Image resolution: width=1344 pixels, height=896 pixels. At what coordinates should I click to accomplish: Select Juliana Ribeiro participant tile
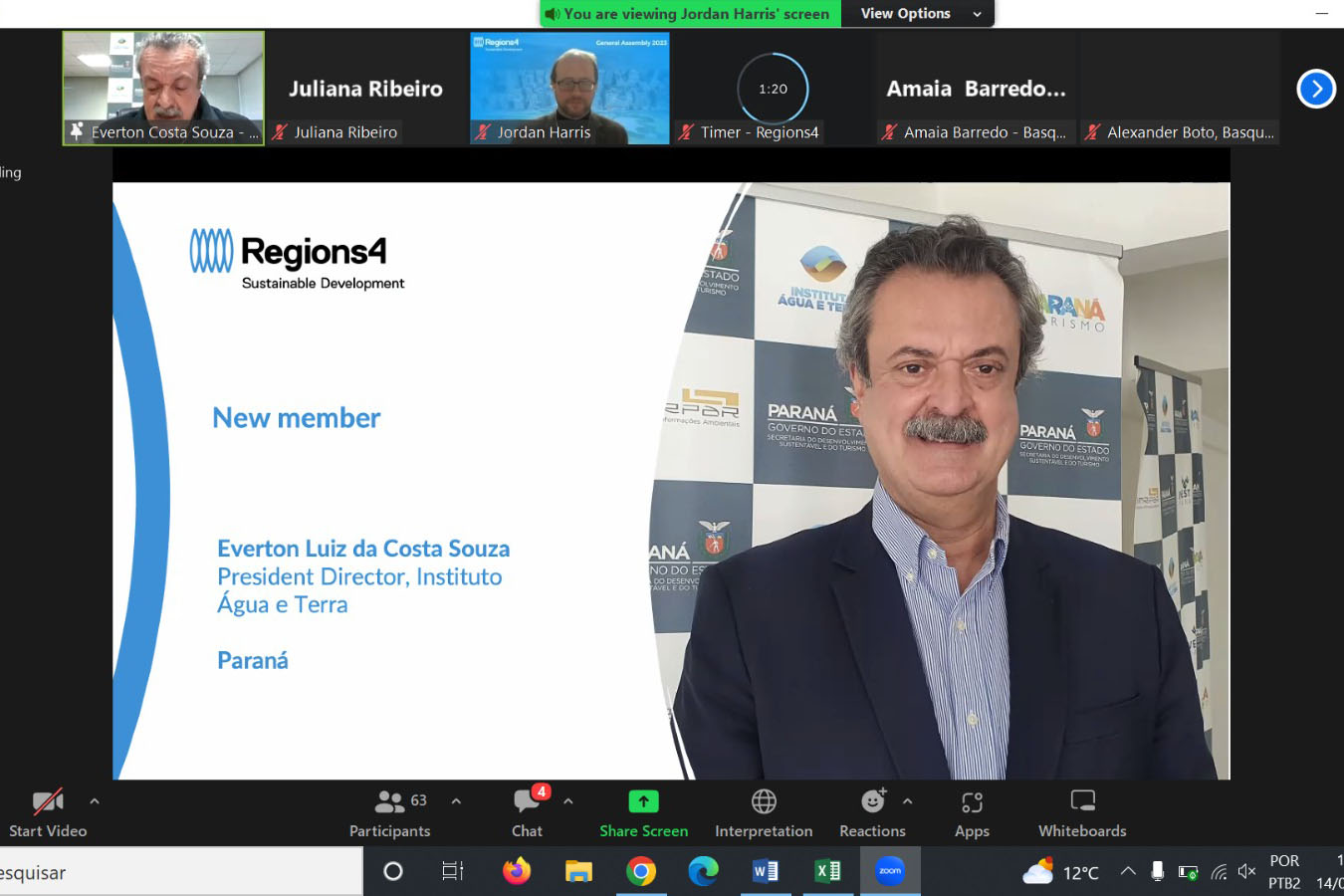(x=365, y=88)
